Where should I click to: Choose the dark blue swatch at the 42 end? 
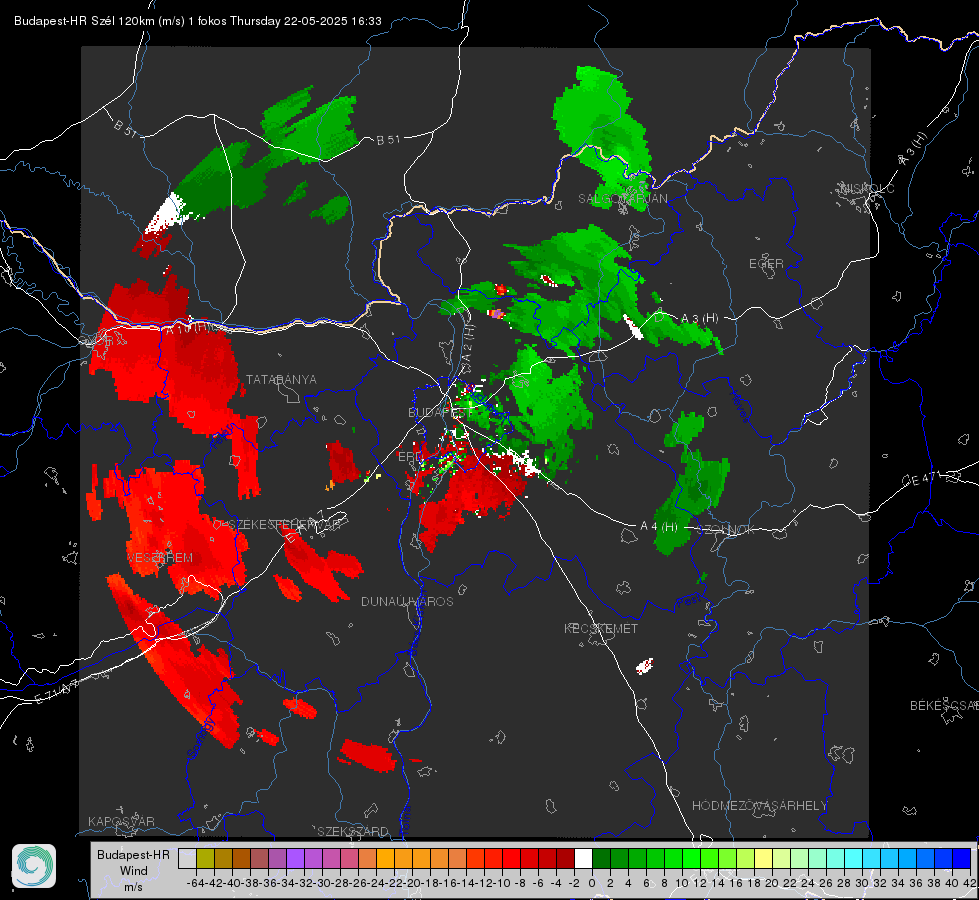click(962, 858)
